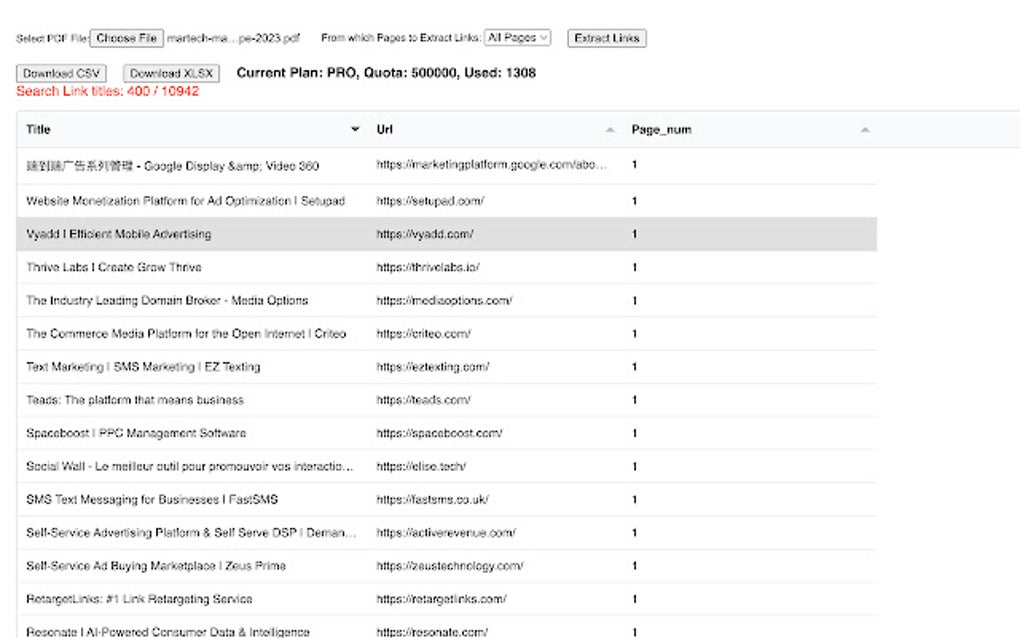Click the Choose File button
The height and width of the screenshot is (638, 1020).
tap(126, 38)
